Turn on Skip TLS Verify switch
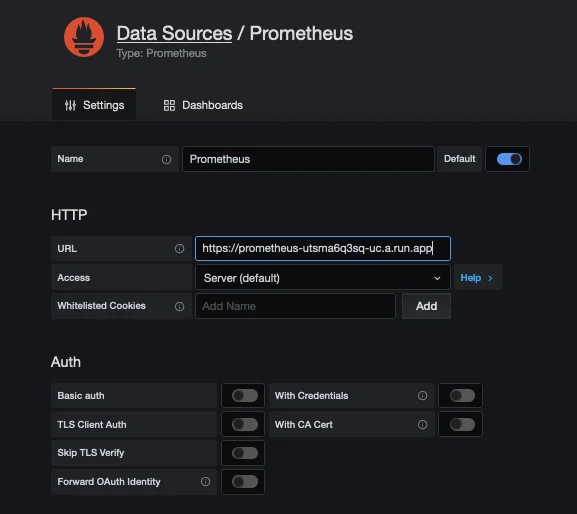 (245, 453)
